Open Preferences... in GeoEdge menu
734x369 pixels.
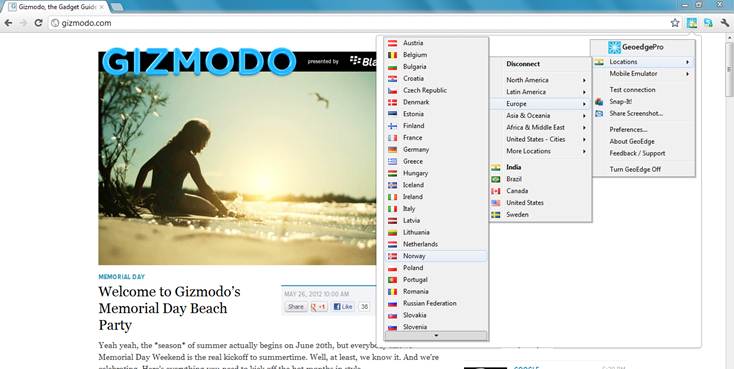point(628,129)
